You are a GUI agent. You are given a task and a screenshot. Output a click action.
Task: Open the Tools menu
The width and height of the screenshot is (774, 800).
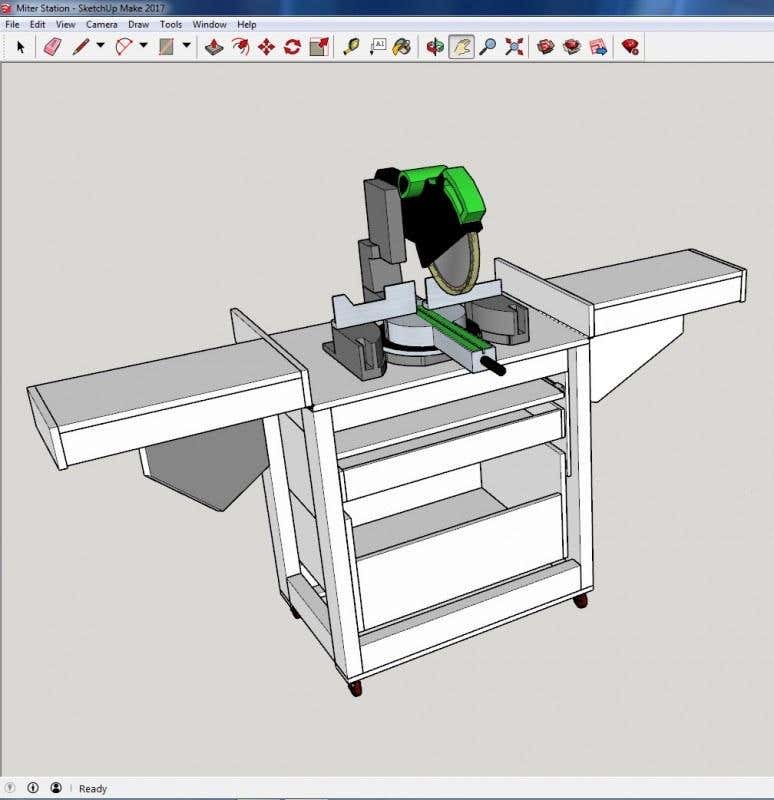(x=171, y=24)
